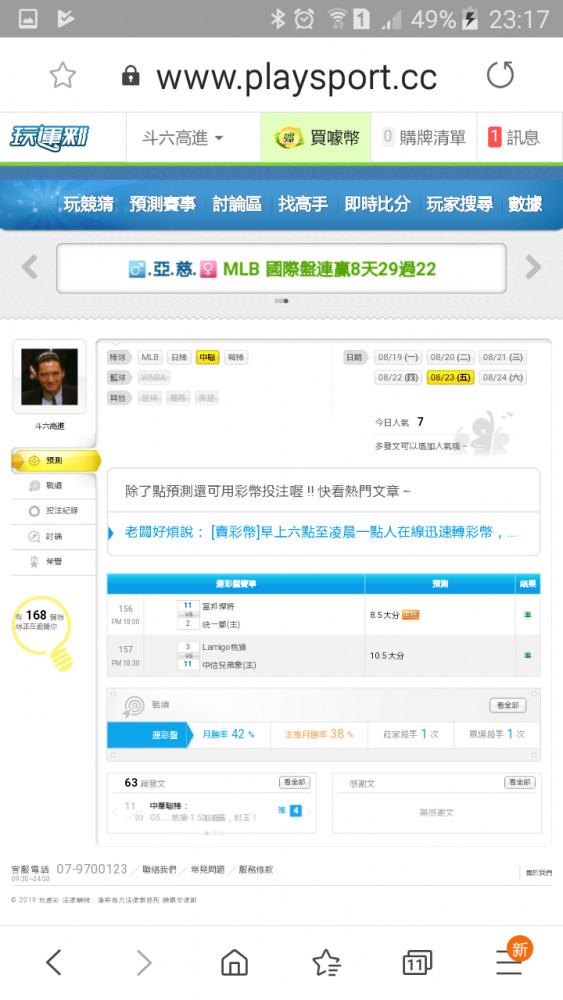
Task: Click the playsport site logo
Action: pos(48,138)
